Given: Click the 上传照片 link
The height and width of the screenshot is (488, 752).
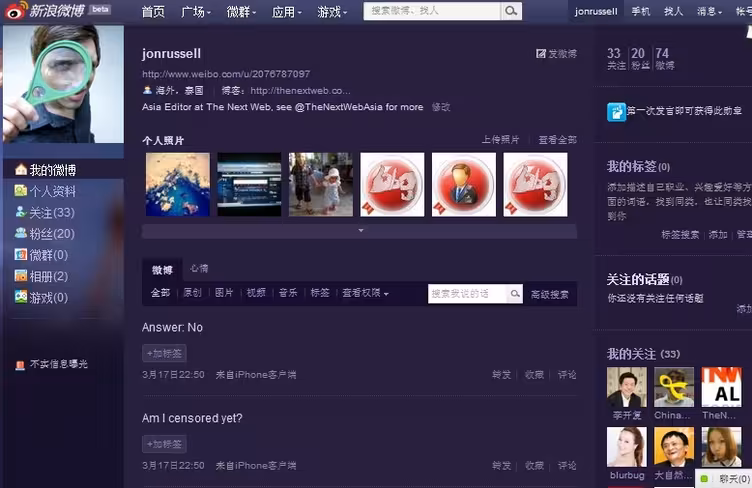Looking at the screenshot, I should click(500, 139).
